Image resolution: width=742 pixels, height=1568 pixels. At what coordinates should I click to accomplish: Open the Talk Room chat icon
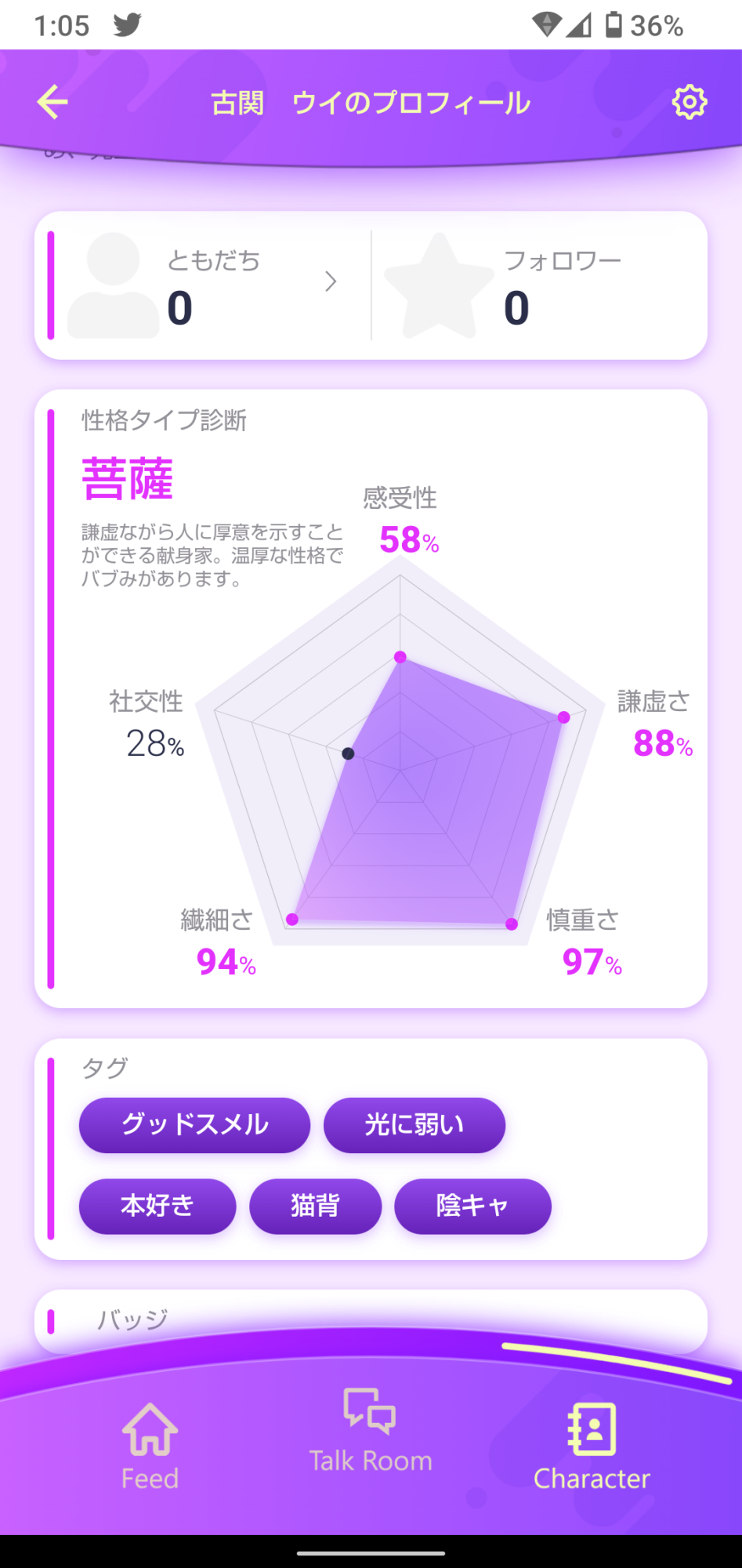tap(370, 1411)
